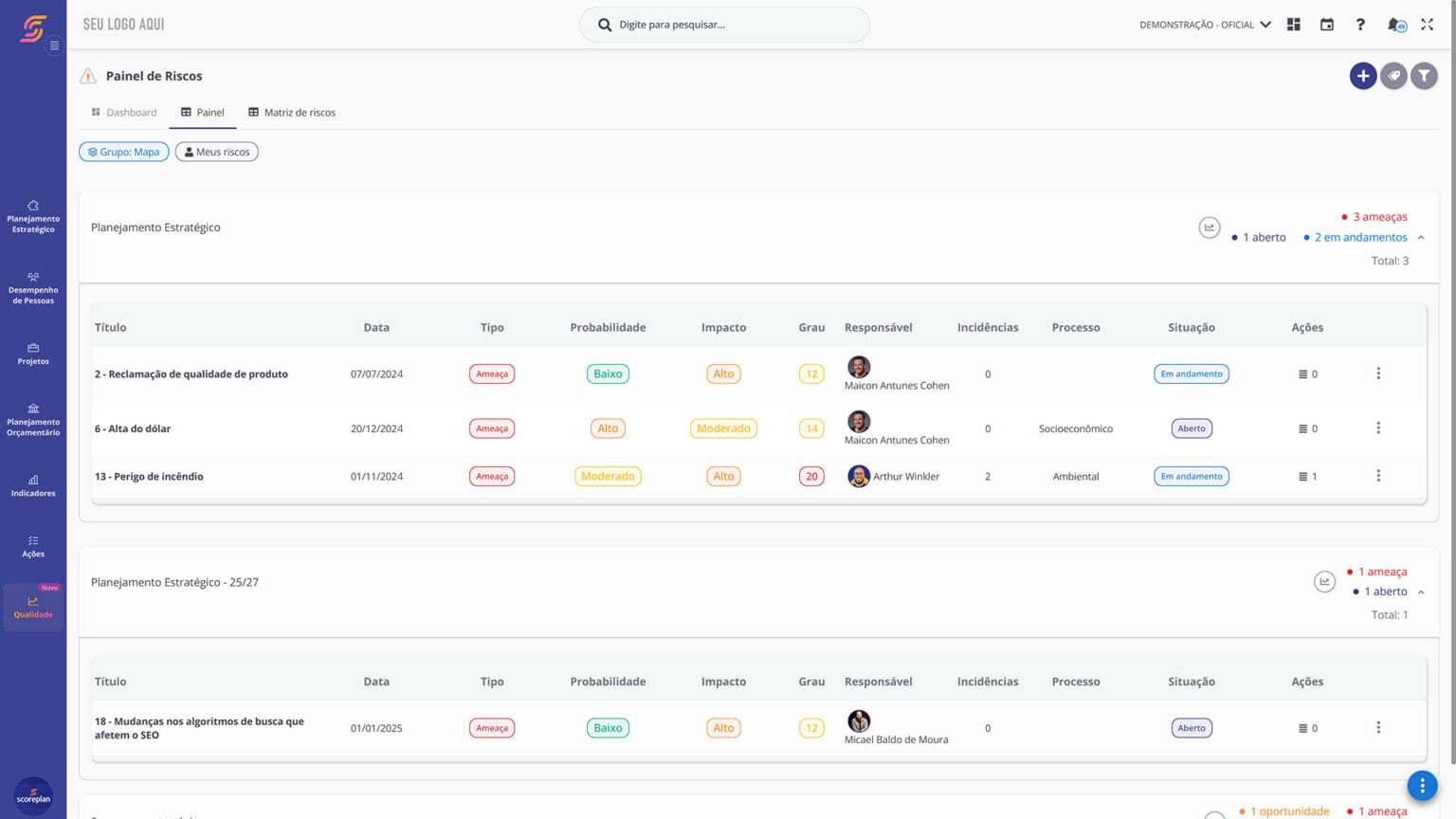The height and width of the screenshot is (819, 1456).
Task: Open the help icon in the top bar
Action: 1360,25
